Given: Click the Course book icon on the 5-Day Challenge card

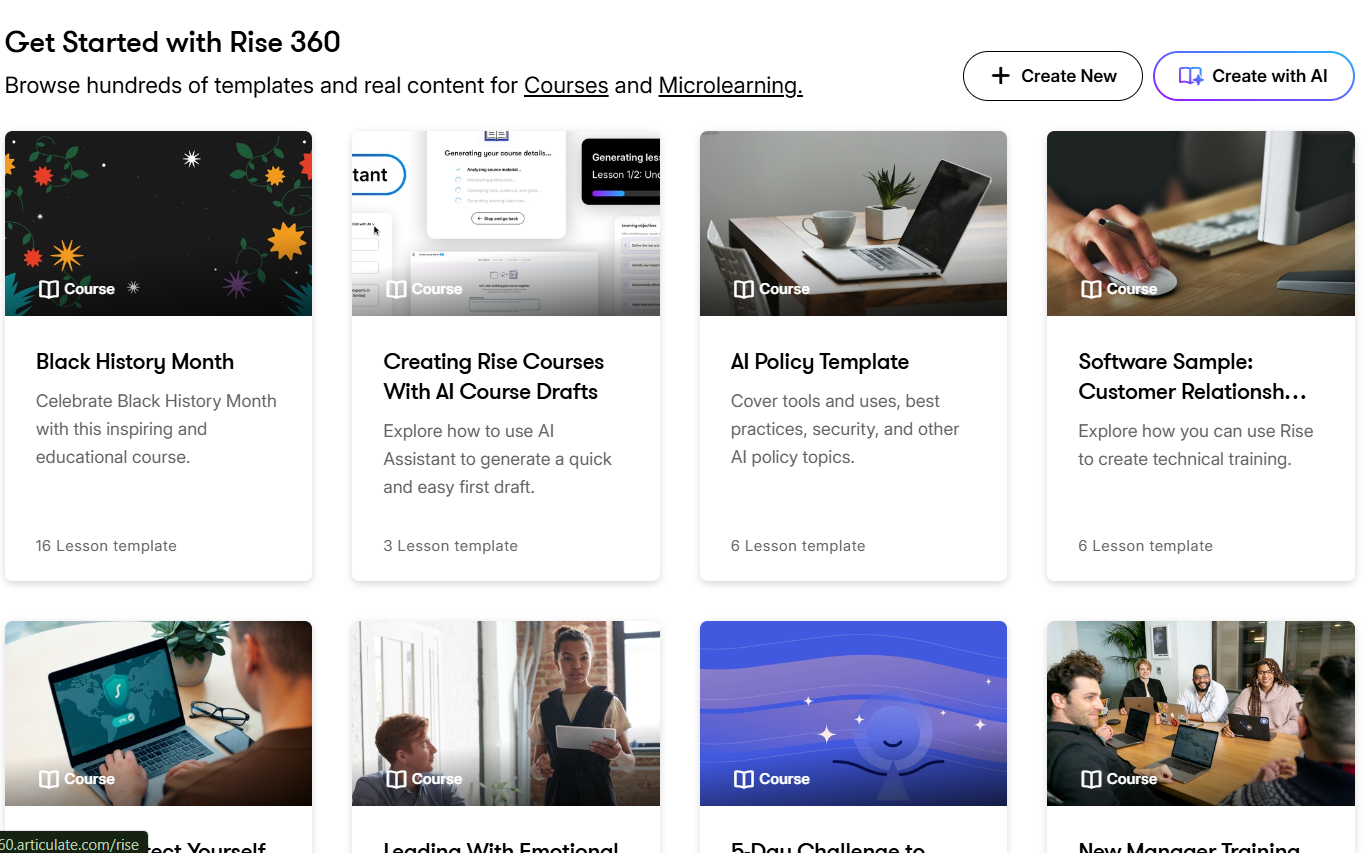Looking at the screenshot, I should coord(743,779).
